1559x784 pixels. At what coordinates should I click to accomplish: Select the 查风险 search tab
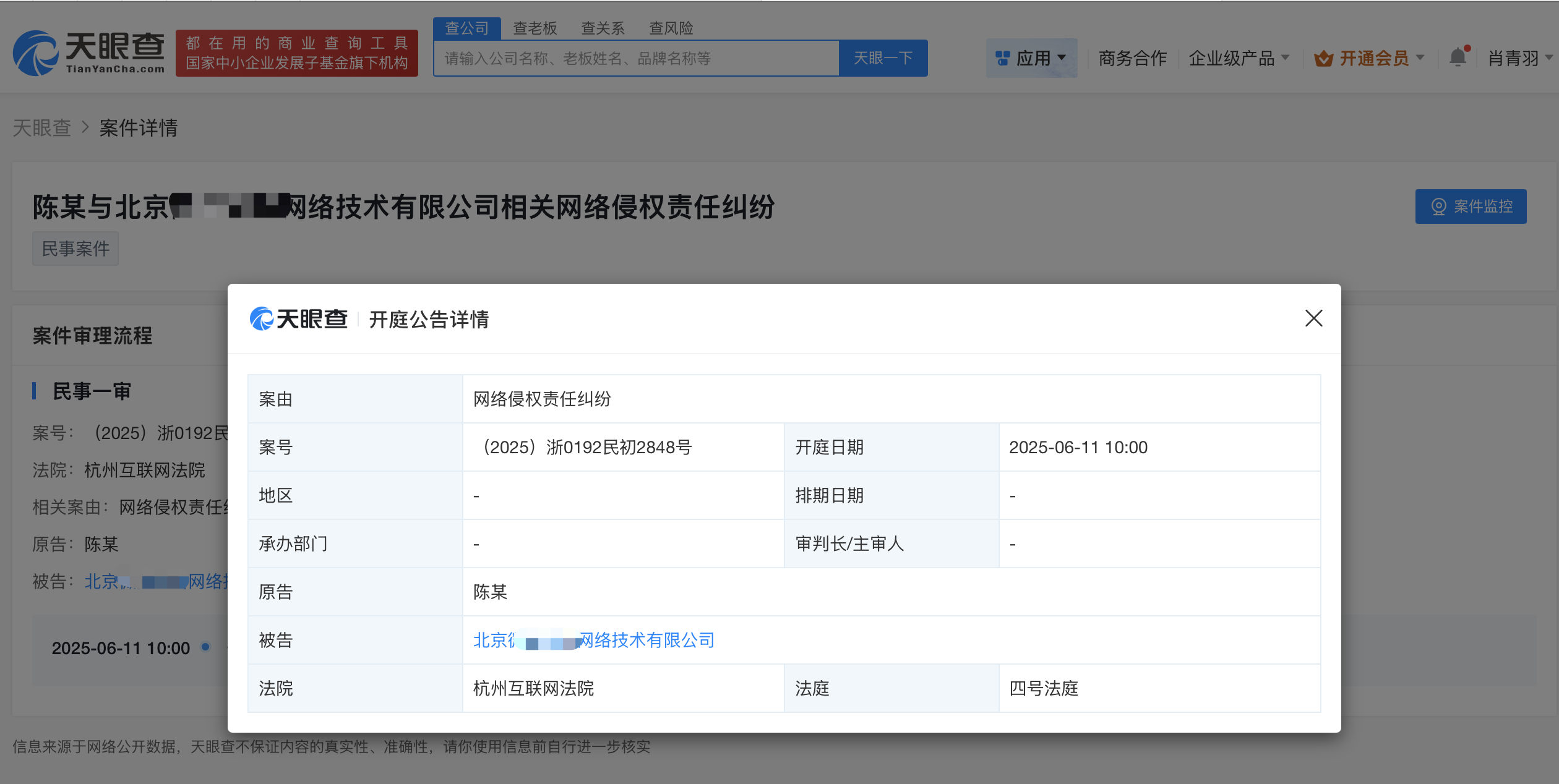(671, 28)
